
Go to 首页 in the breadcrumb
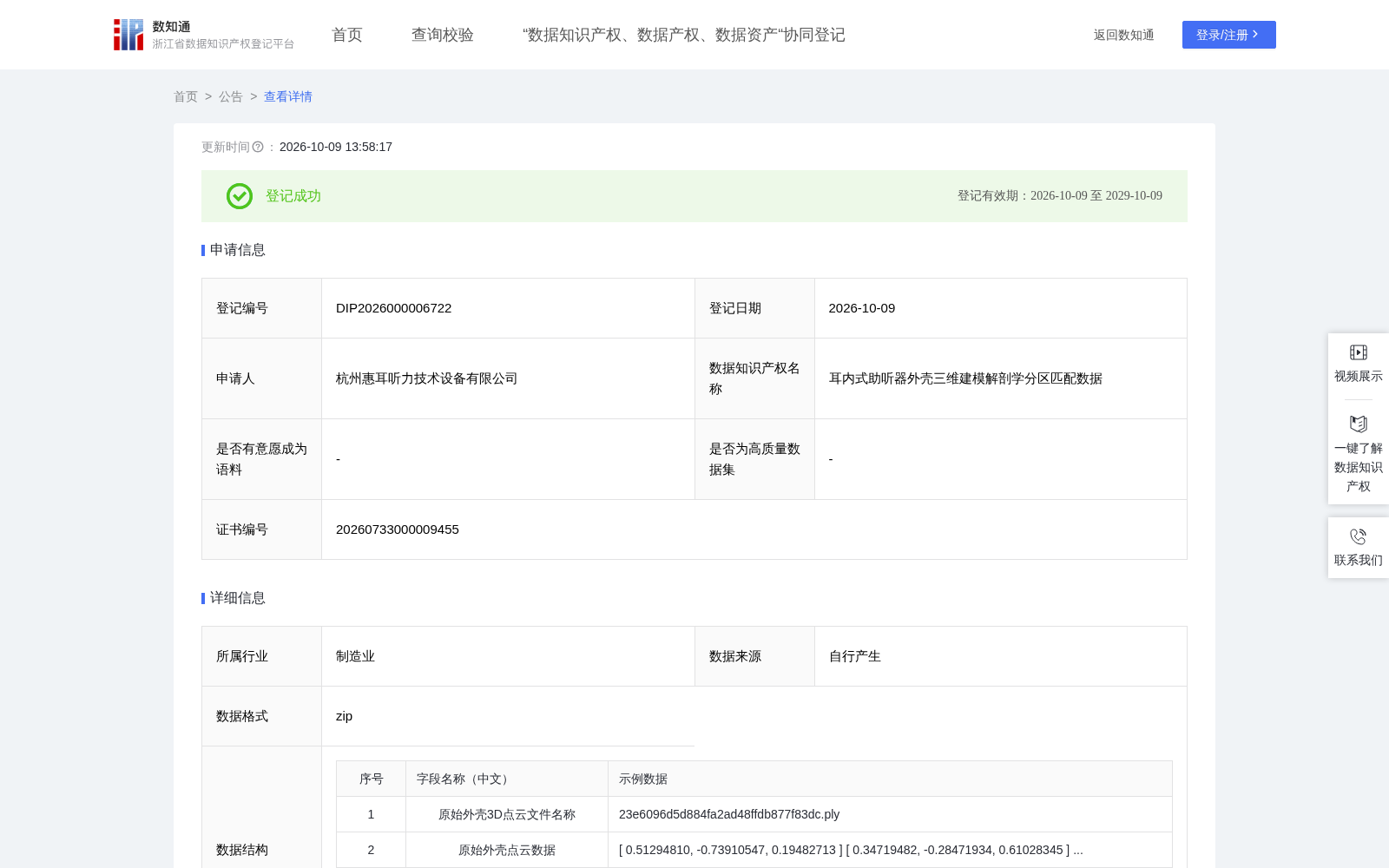click(x=186, y=96)
